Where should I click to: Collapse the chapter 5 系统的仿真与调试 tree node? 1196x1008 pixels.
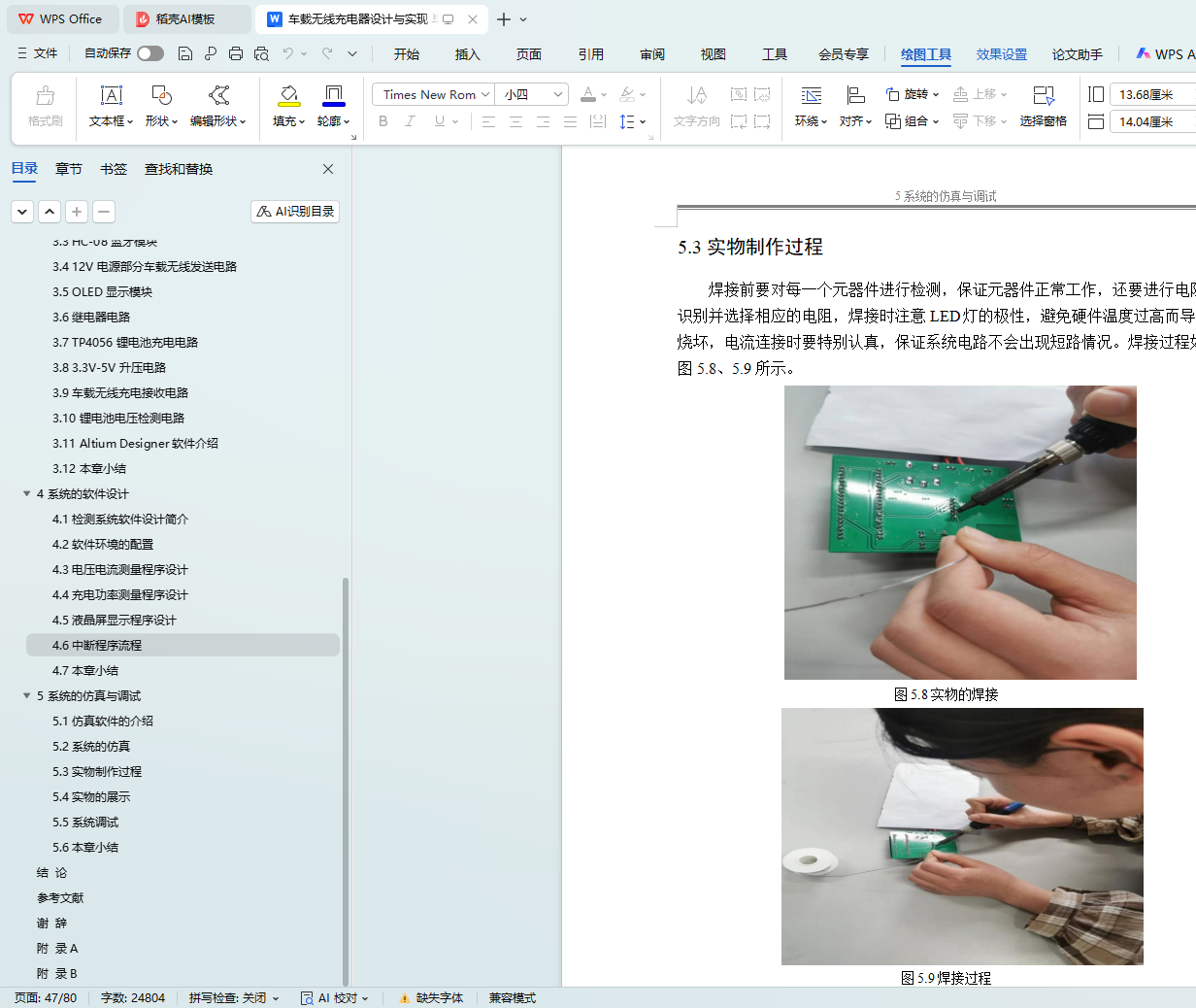pos(26,696)
